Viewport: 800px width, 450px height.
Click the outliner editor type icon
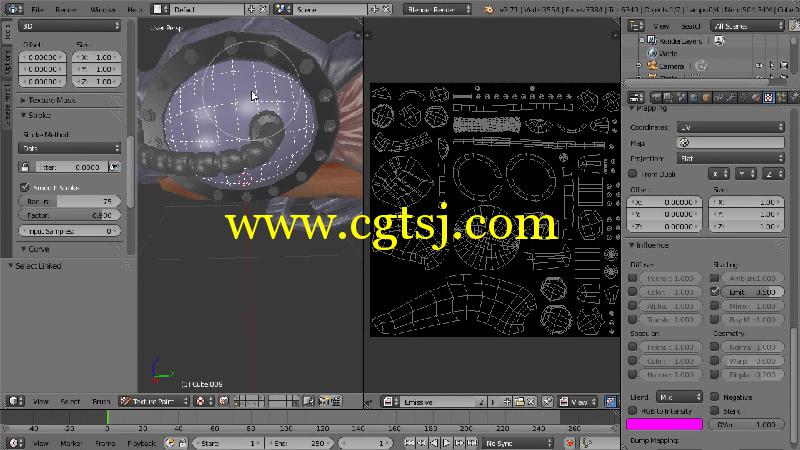636,26
